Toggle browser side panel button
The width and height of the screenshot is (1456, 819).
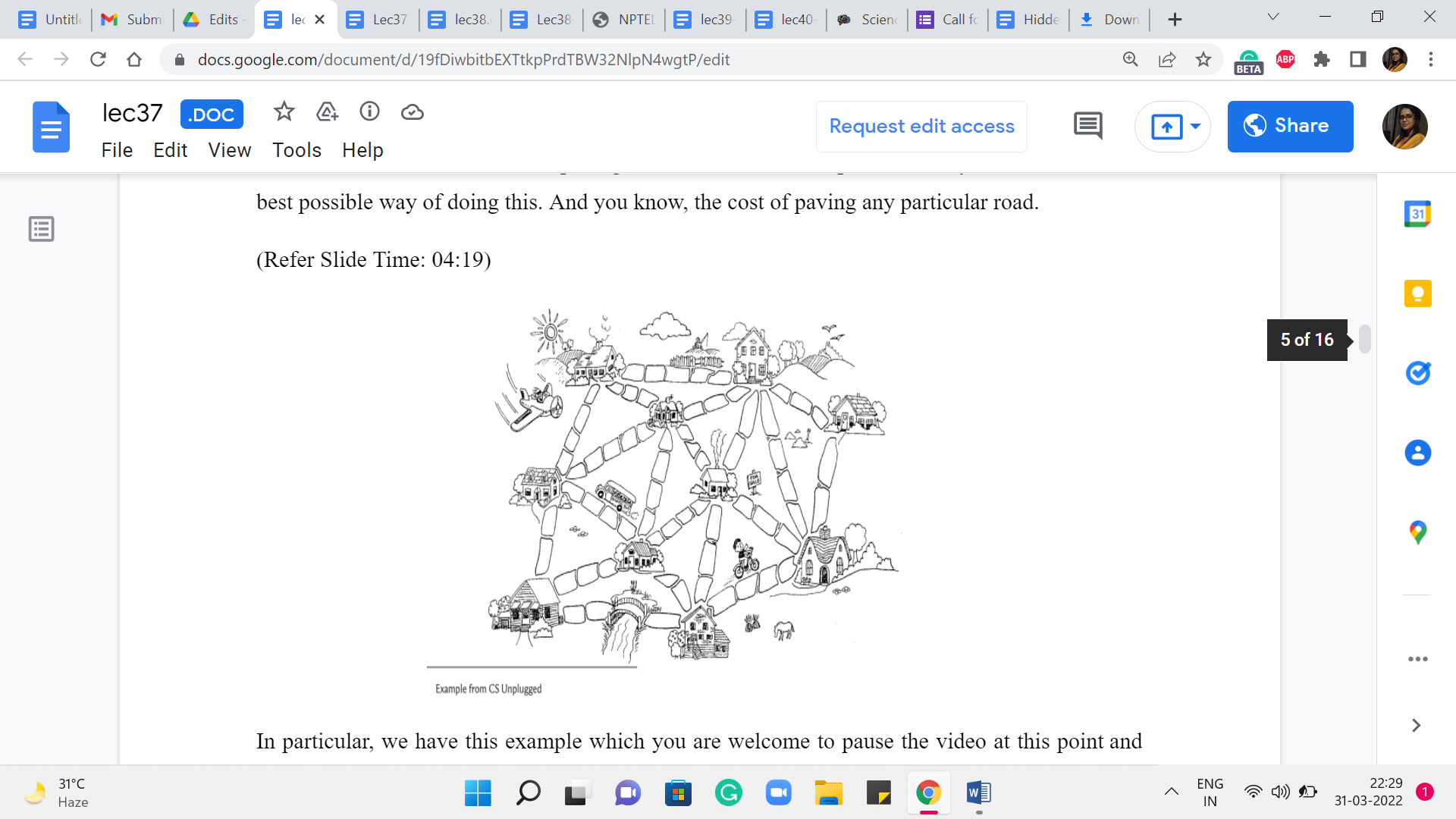coord(1358,59)
